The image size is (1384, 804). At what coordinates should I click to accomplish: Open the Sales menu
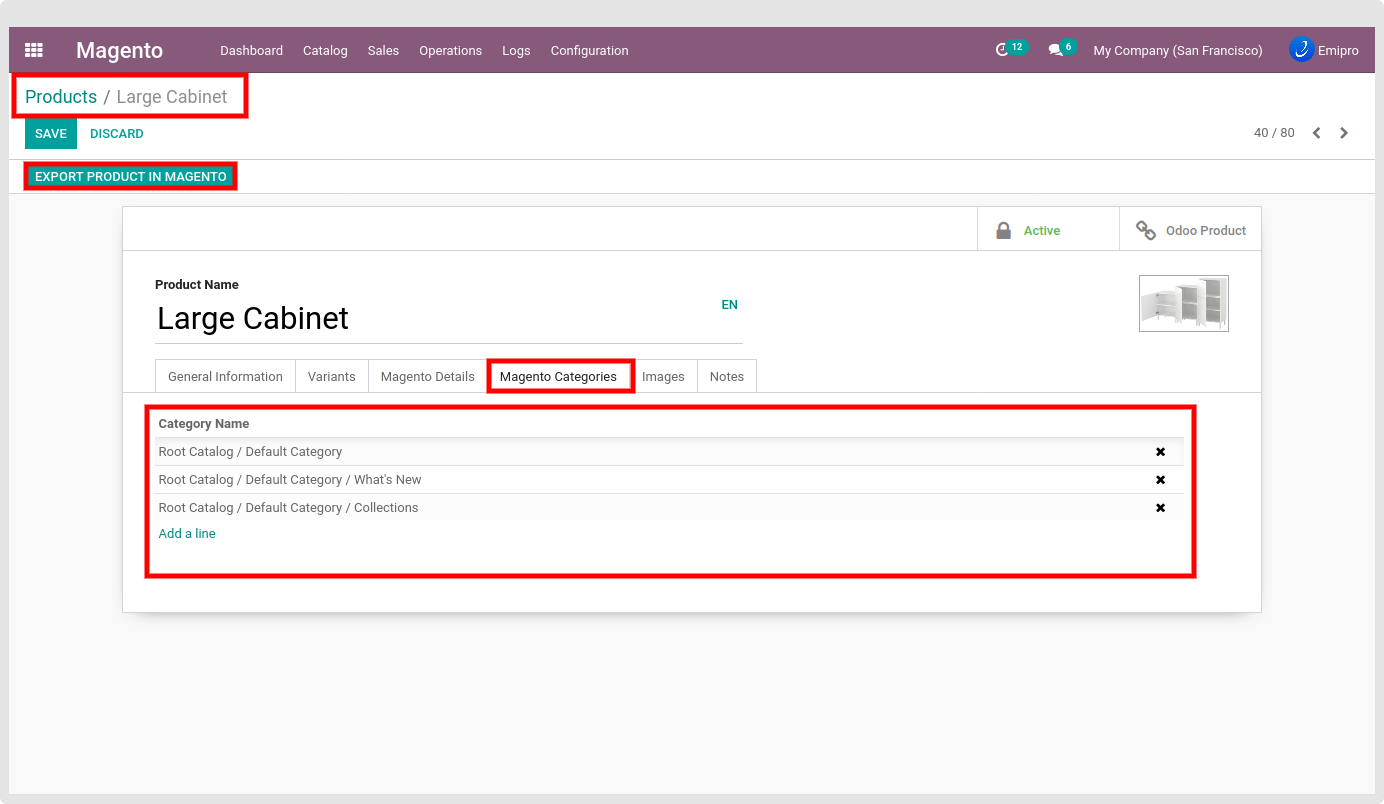pos(383,50)
